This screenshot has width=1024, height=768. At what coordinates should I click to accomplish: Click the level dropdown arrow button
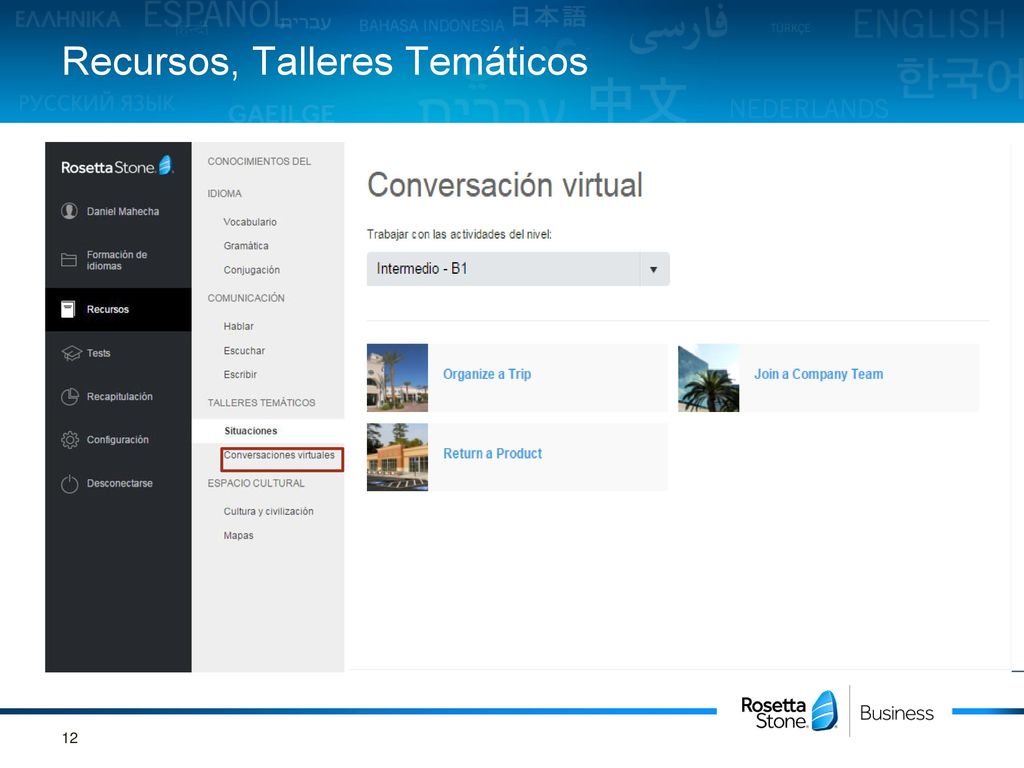(x=654, y=269)
